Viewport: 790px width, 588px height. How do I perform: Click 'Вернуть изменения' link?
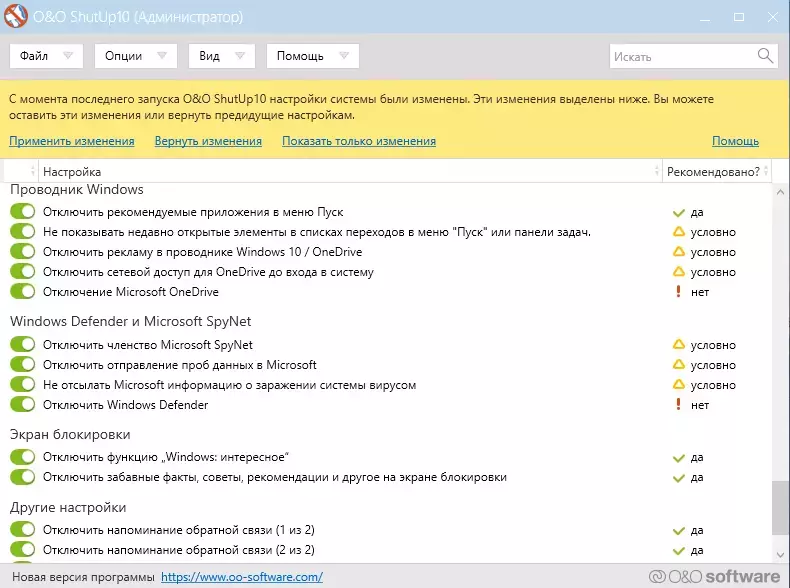pyautogui.click(x=208, y=141)
